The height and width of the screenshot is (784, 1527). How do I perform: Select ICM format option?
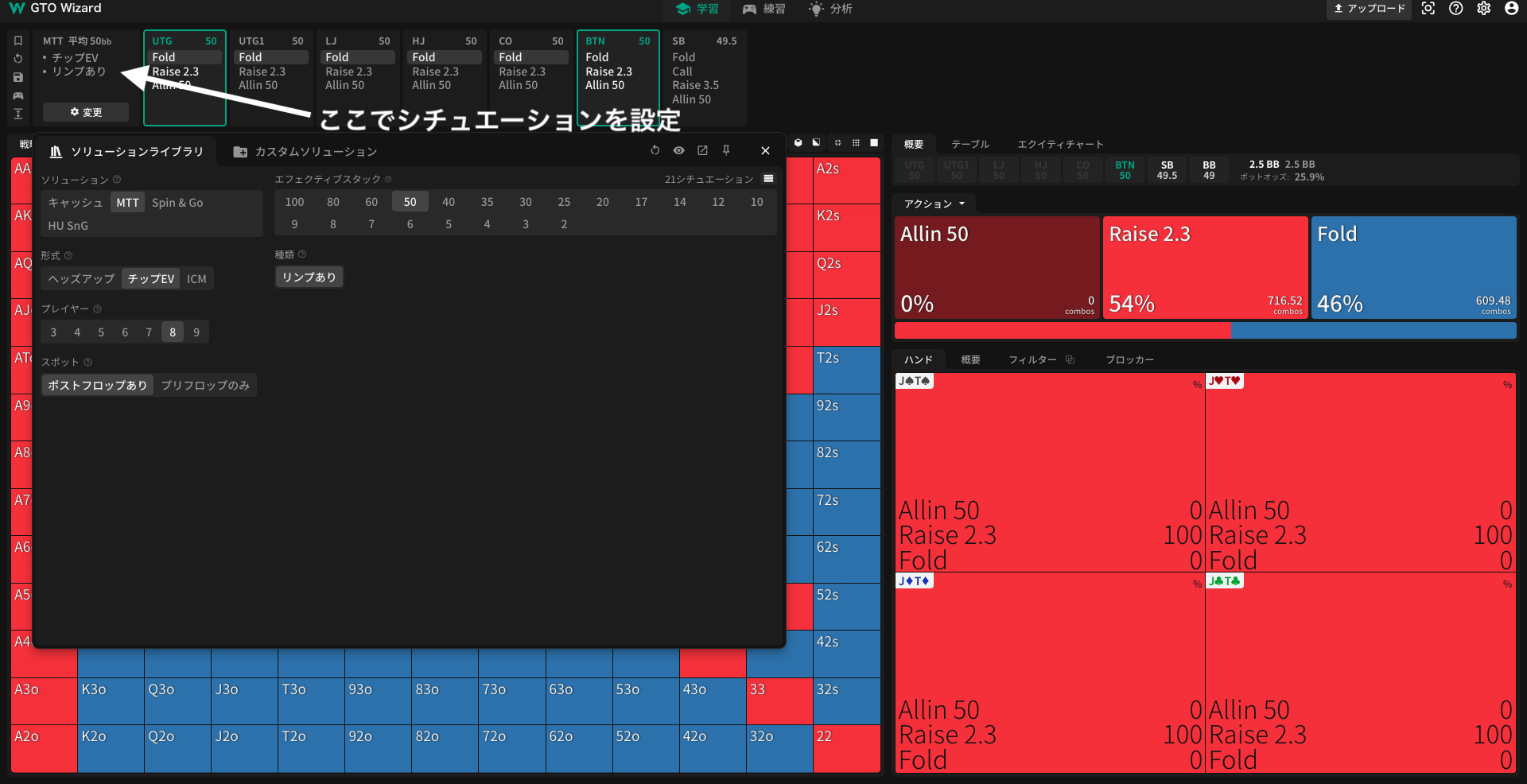click(196, 279)
